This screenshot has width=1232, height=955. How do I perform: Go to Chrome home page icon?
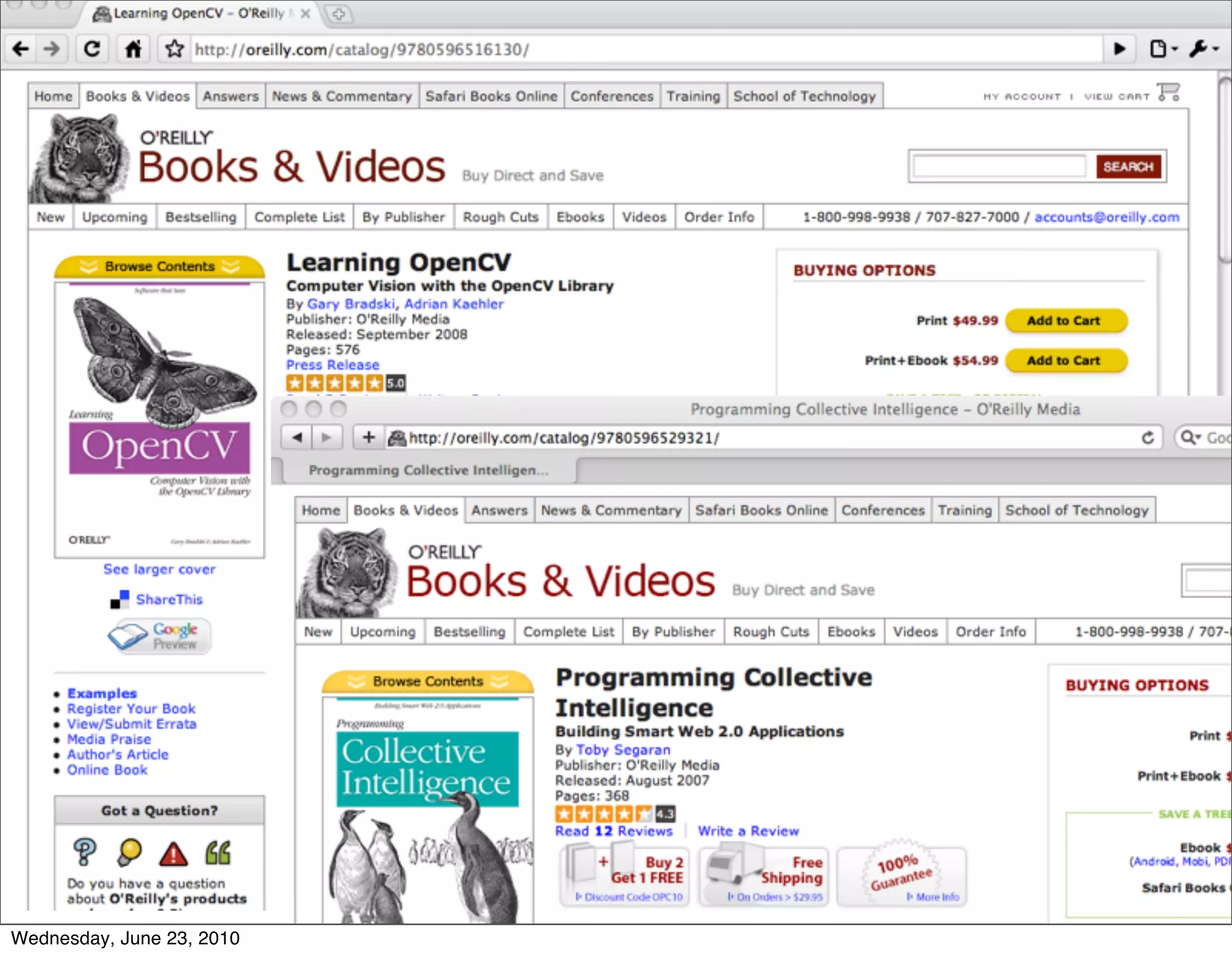click(x=133, y=49)
